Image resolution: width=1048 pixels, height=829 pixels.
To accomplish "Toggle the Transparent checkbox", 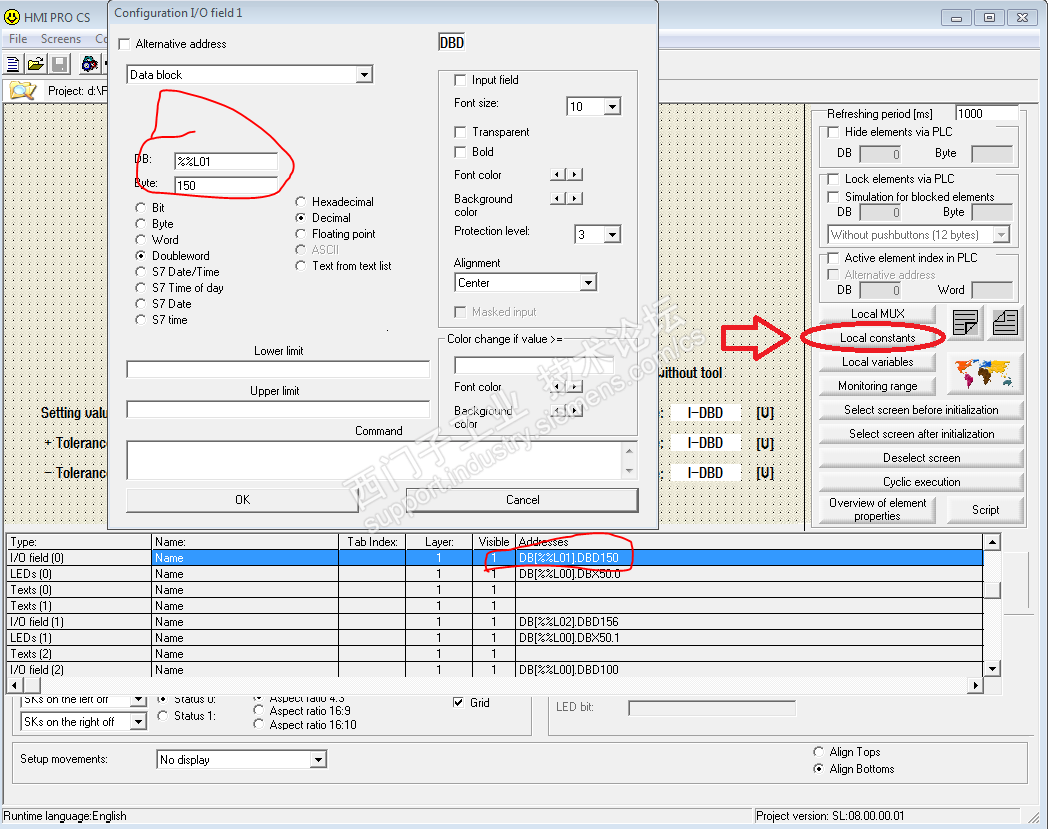I will point(460,132).
